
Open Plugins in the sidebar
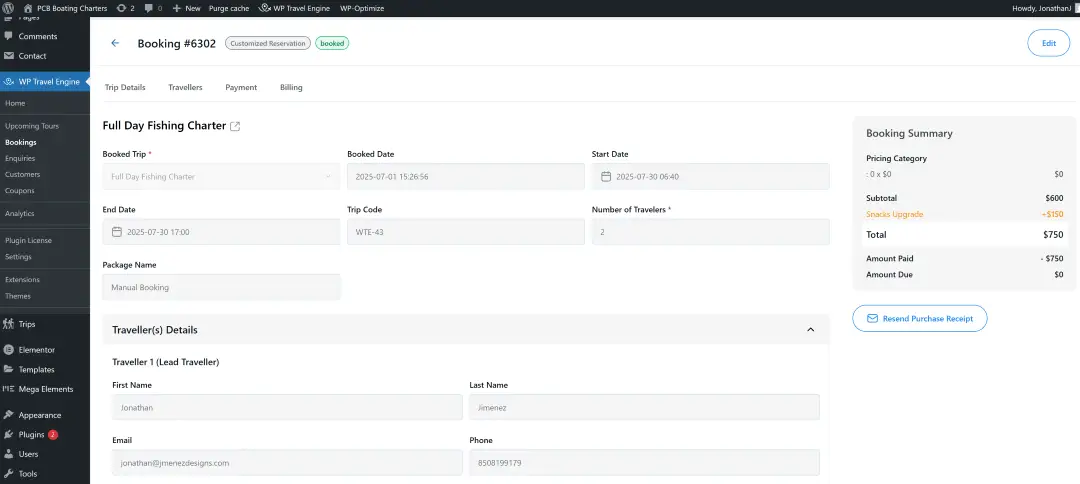tap(32, 435)
